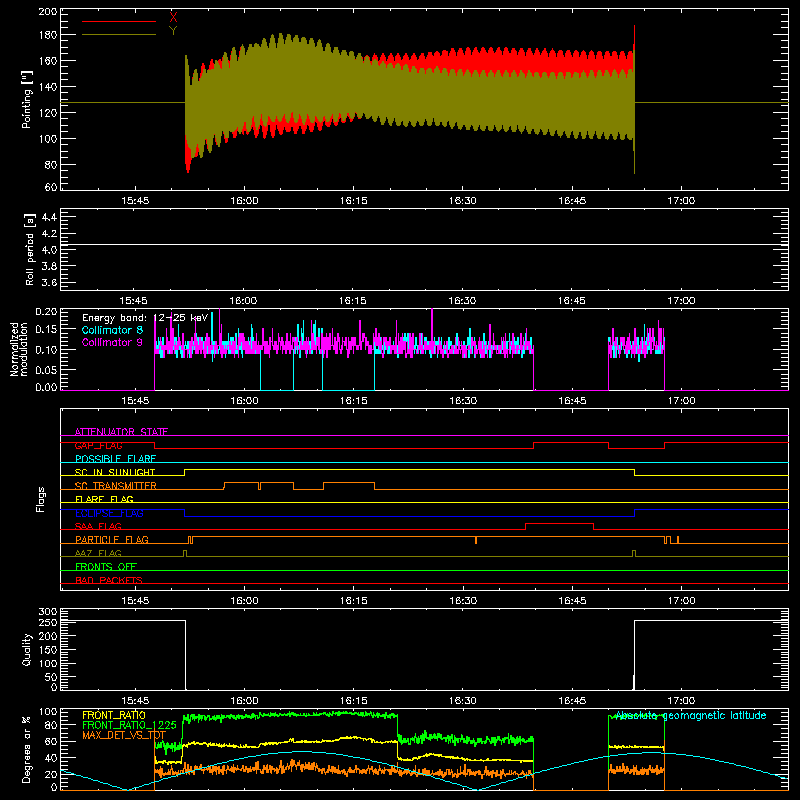
Task: Click 'Energy band: 12-25 keV' label
Action: point(145,318)
